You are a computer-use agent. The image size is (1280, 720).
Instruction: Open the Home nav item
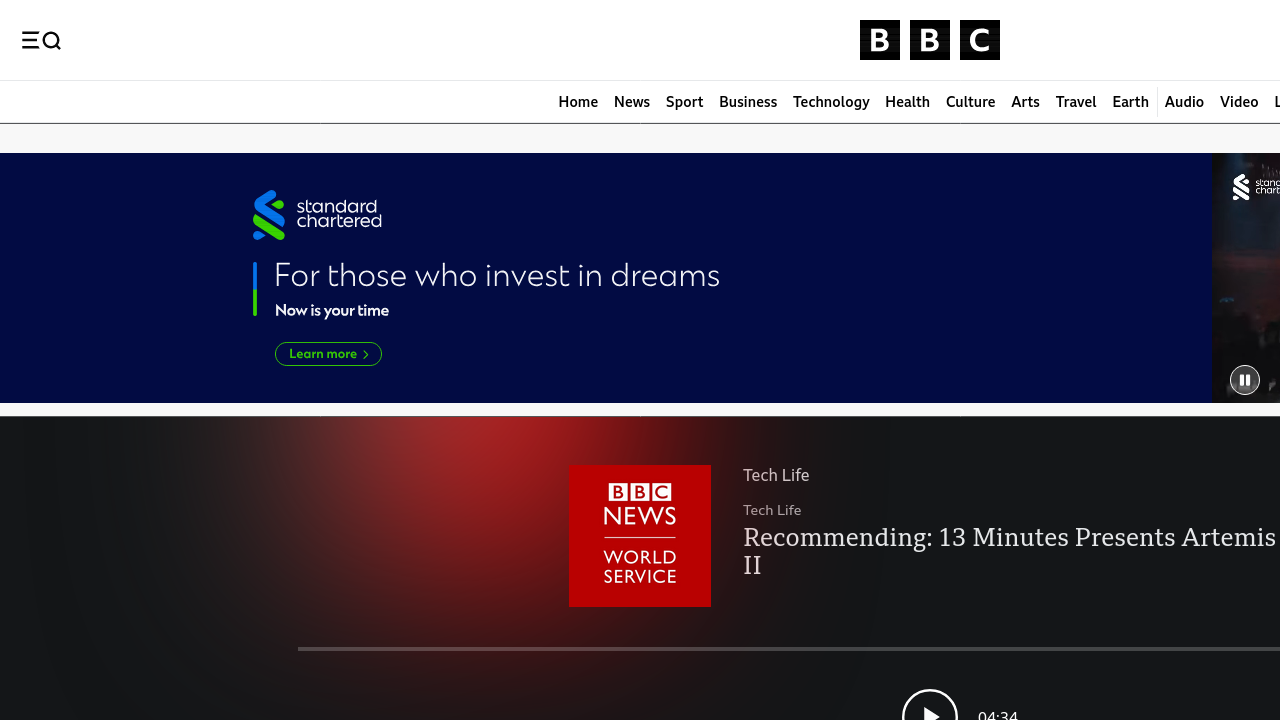[578, 102]
